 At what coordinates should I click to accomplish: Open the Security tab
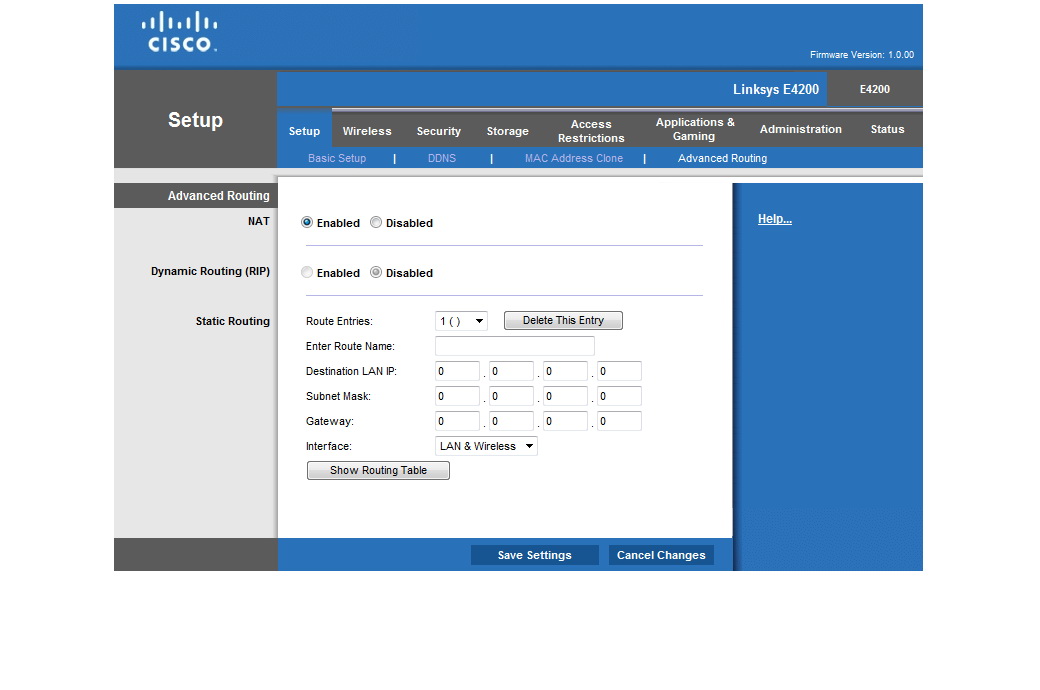[438, 131]
